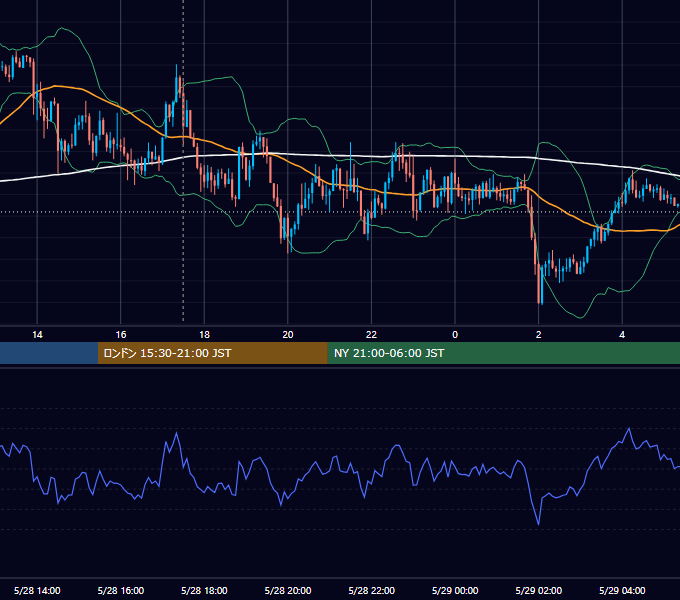Click the 14 hour label on price chart axis

[37, 335]
